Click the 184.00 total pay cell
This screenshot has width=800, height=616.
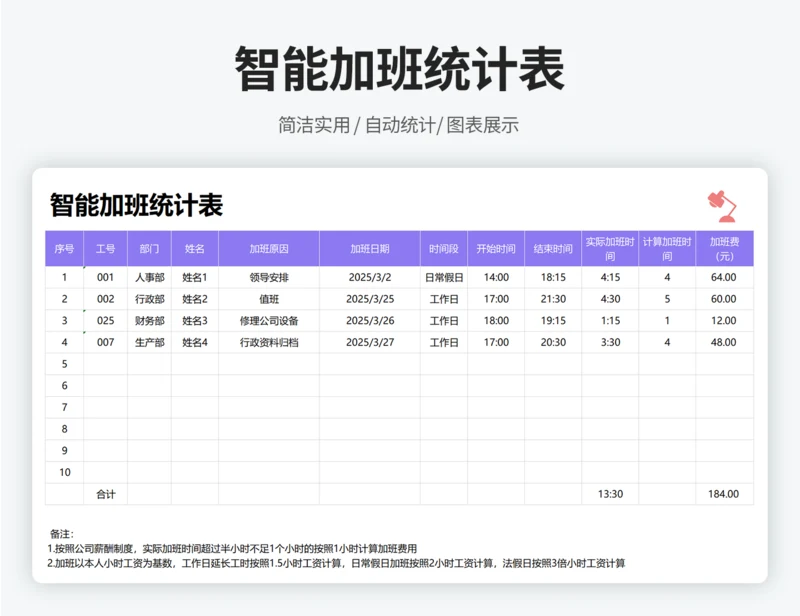(x=724, y=494)
